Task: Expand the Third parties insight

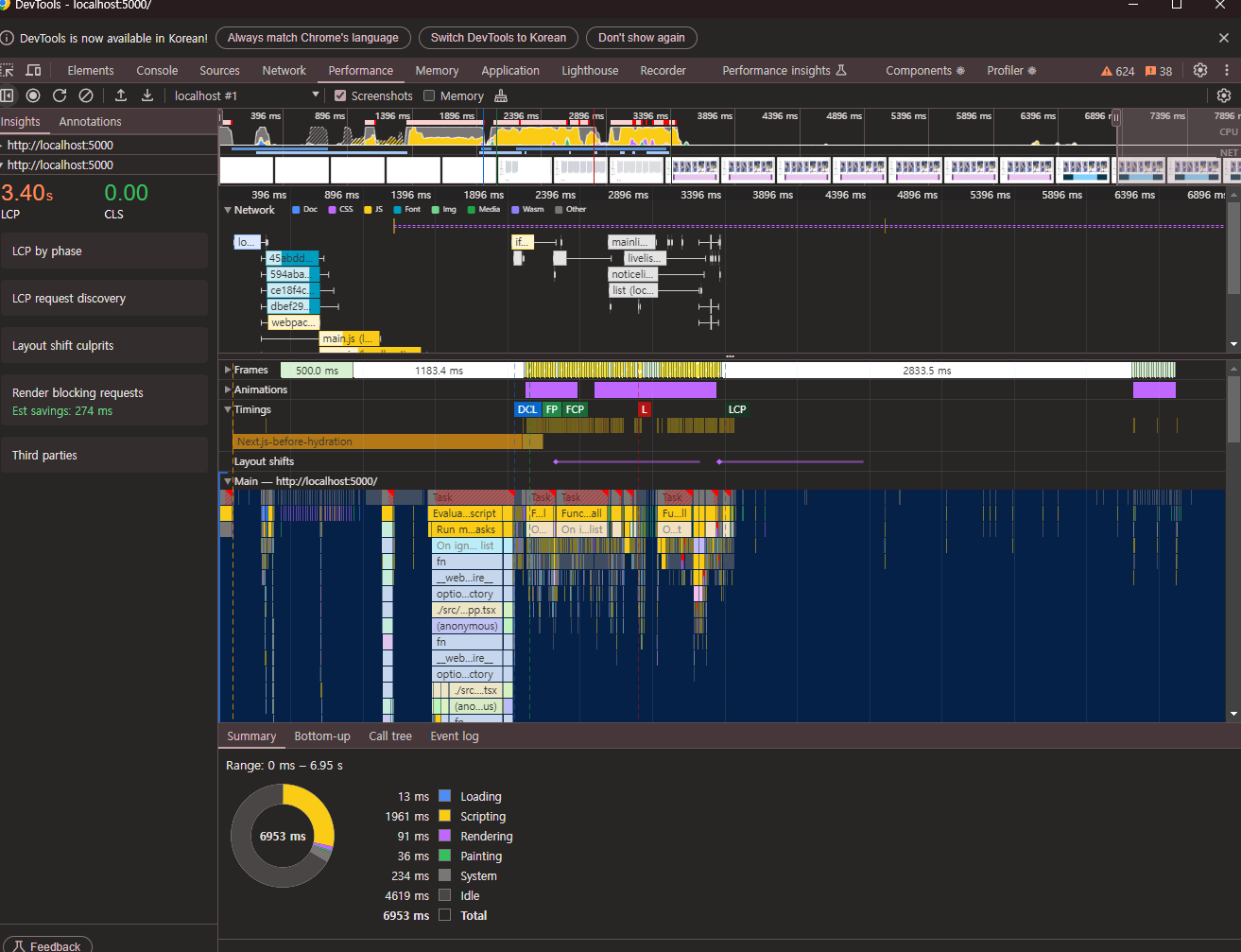Action: [104, 455]
